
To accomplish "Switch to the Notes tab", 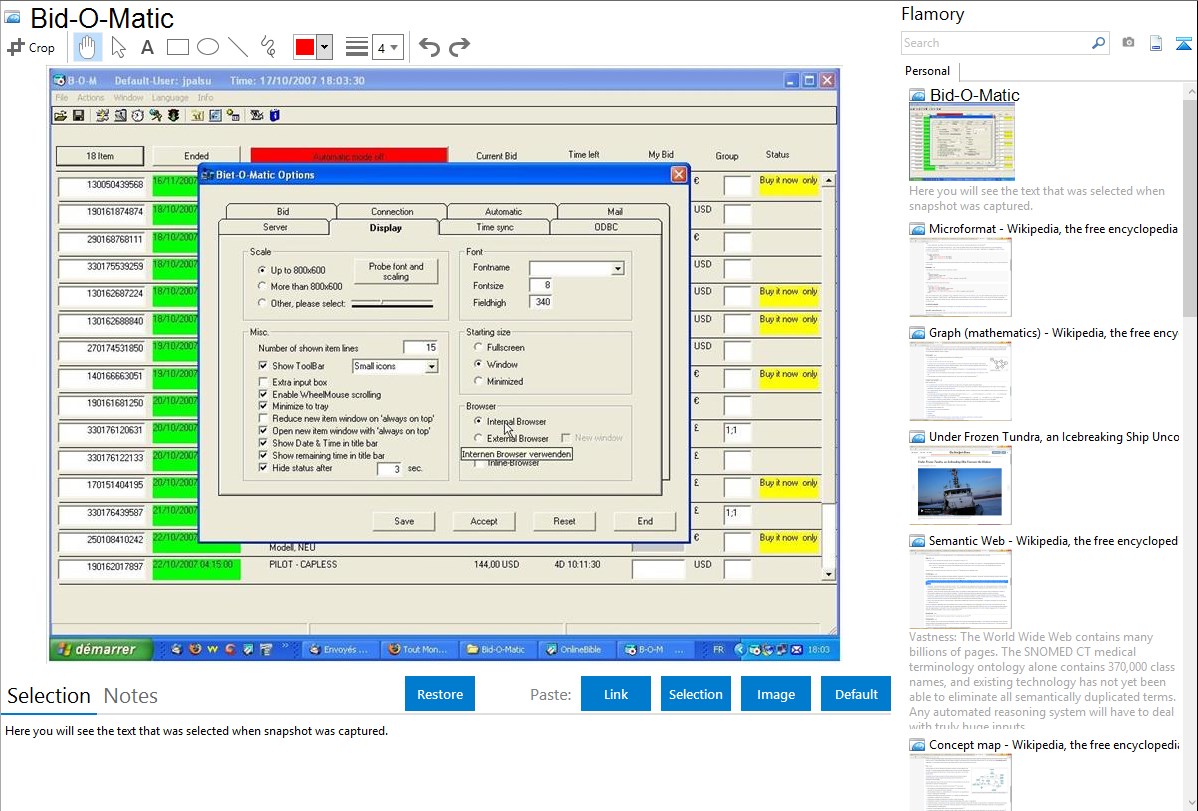I will pyautogui.click(x=130, y=696).
